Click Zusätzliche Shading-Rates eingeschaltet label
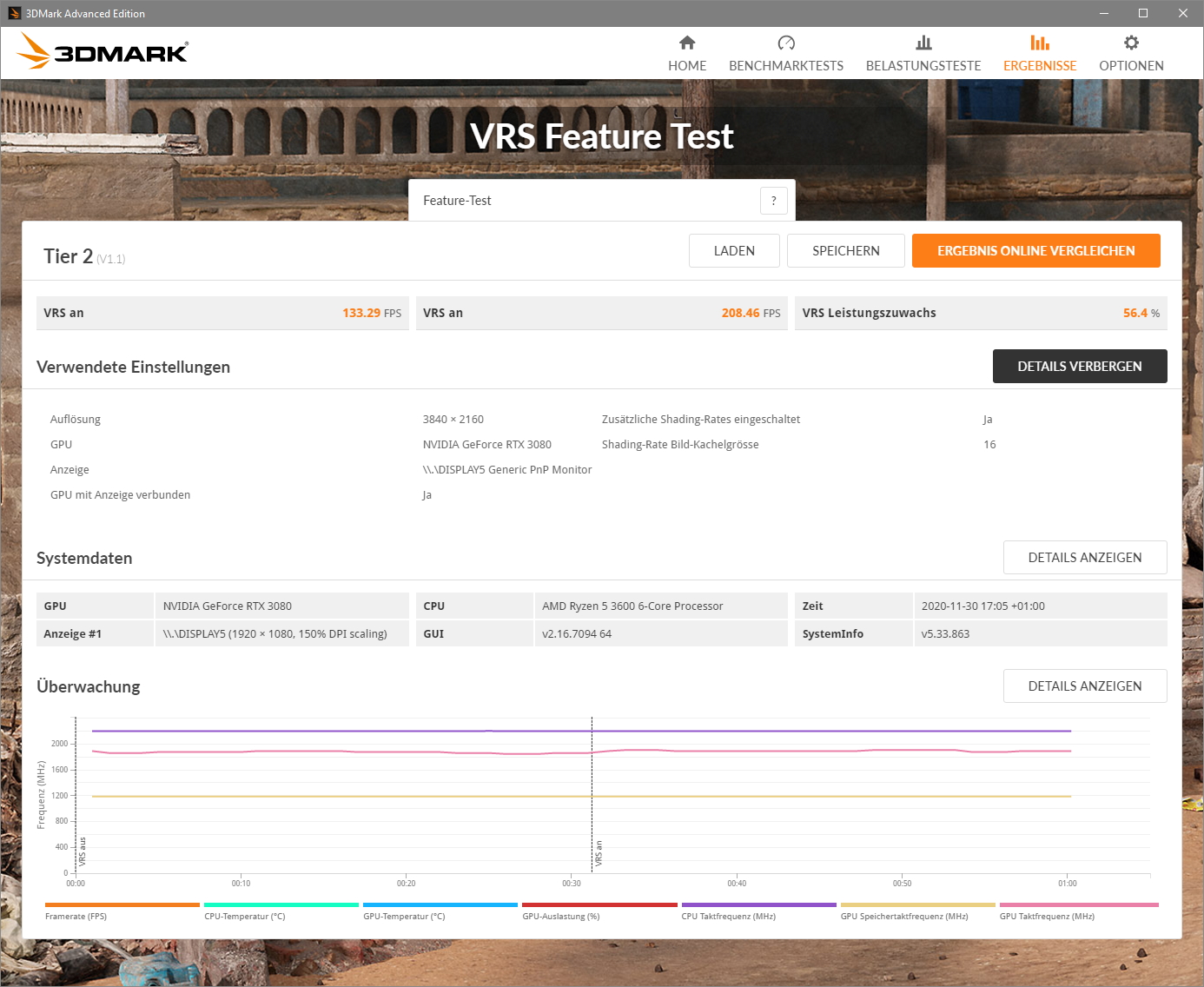Screen dimensions: 1204x987 [x=701, y=419]
